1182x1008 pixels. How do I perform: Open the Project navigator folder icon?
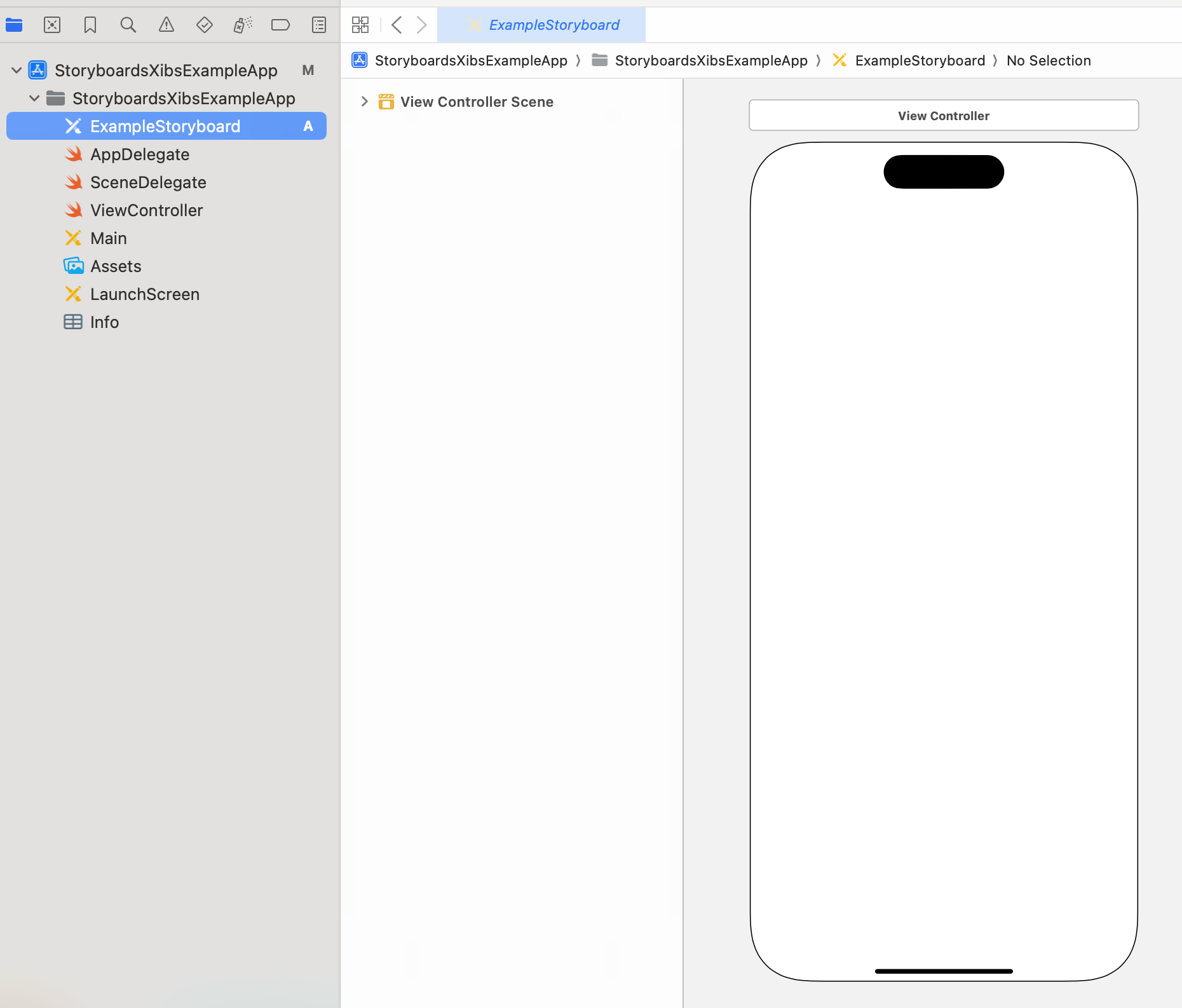coord(14,25)
